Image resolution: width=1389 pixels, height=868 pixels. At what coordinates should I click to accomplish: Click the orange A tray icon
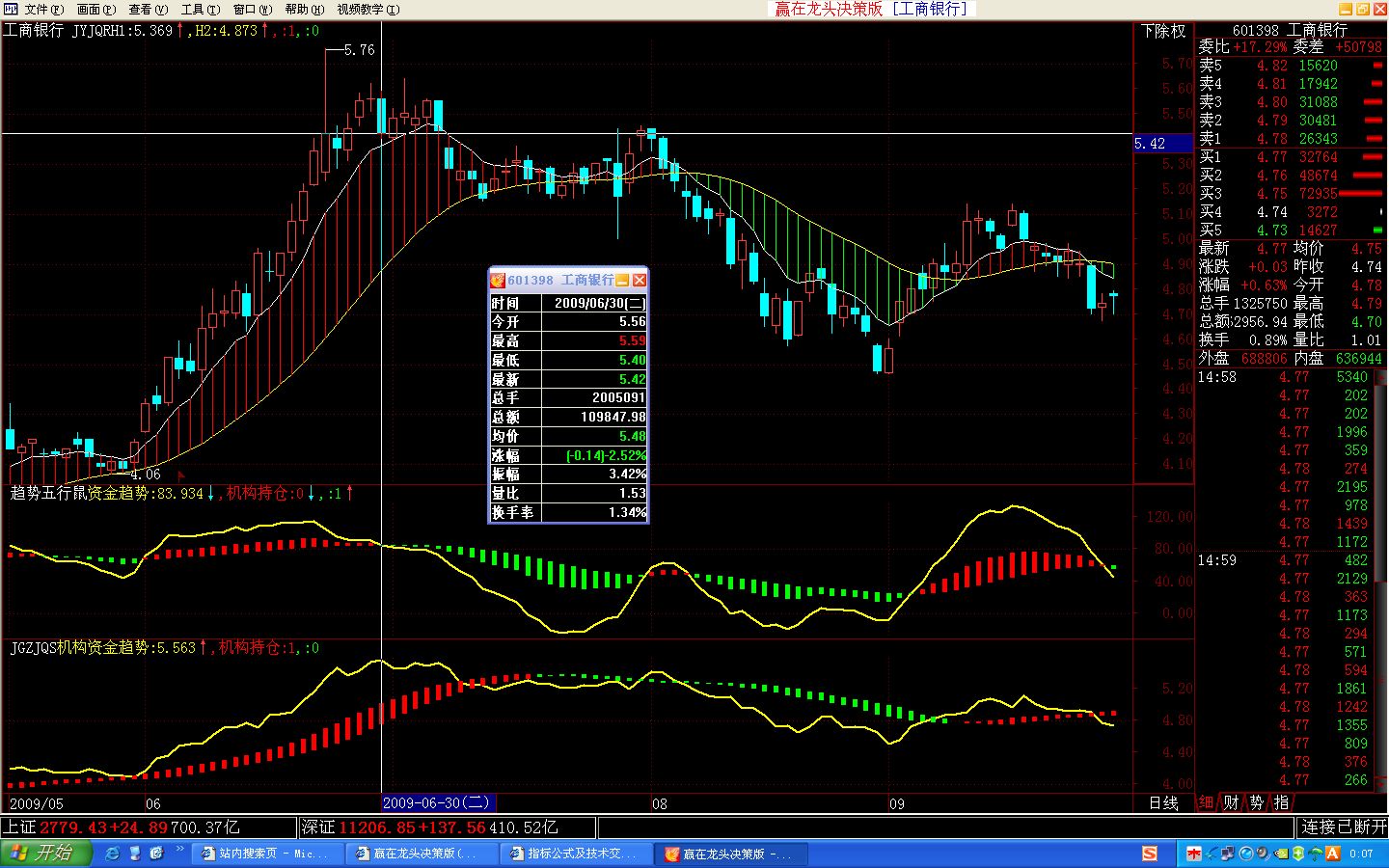1333,854
